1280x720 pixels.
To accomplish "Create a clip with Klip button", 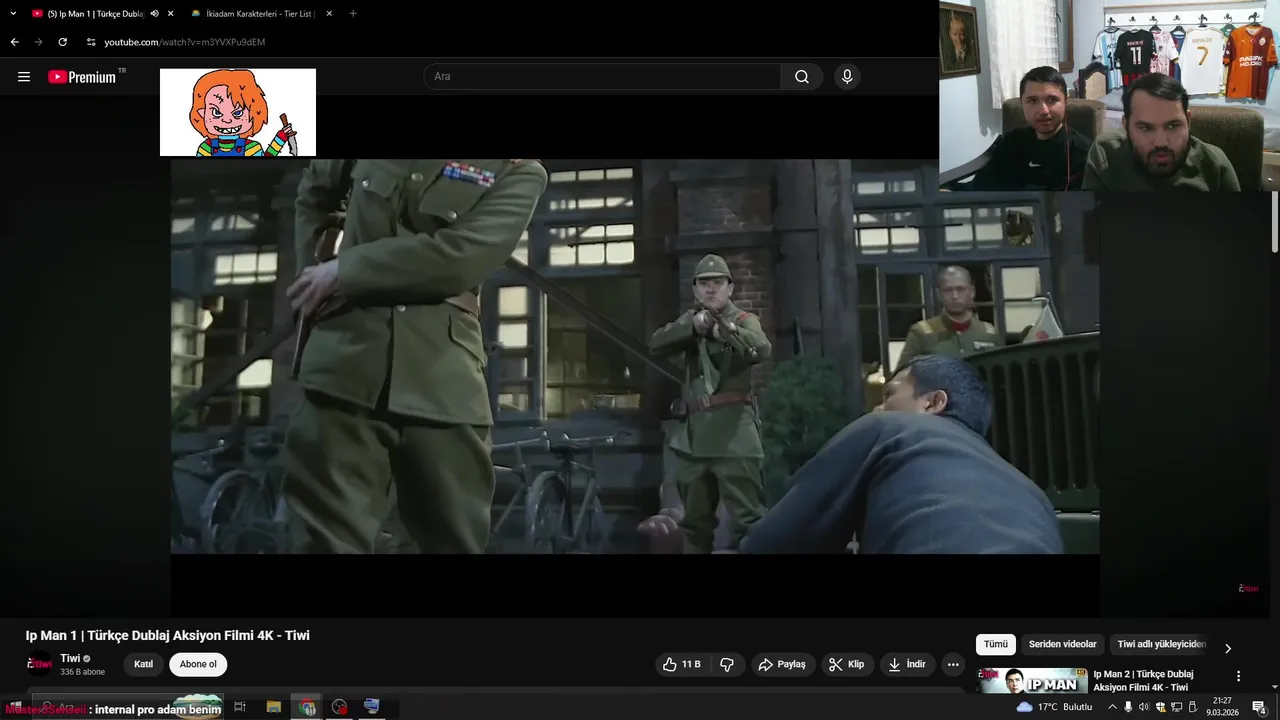I will (x=847, y=664).
